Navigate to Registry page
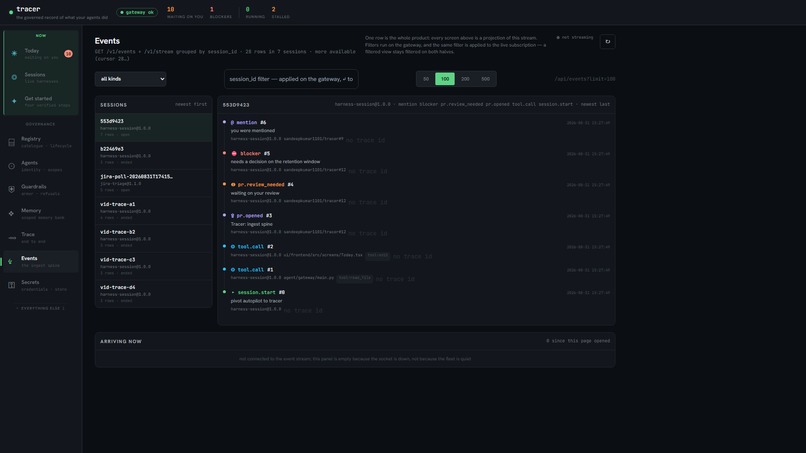The height and width of the screenshot is (453, 806). click(x=41, y=142)
